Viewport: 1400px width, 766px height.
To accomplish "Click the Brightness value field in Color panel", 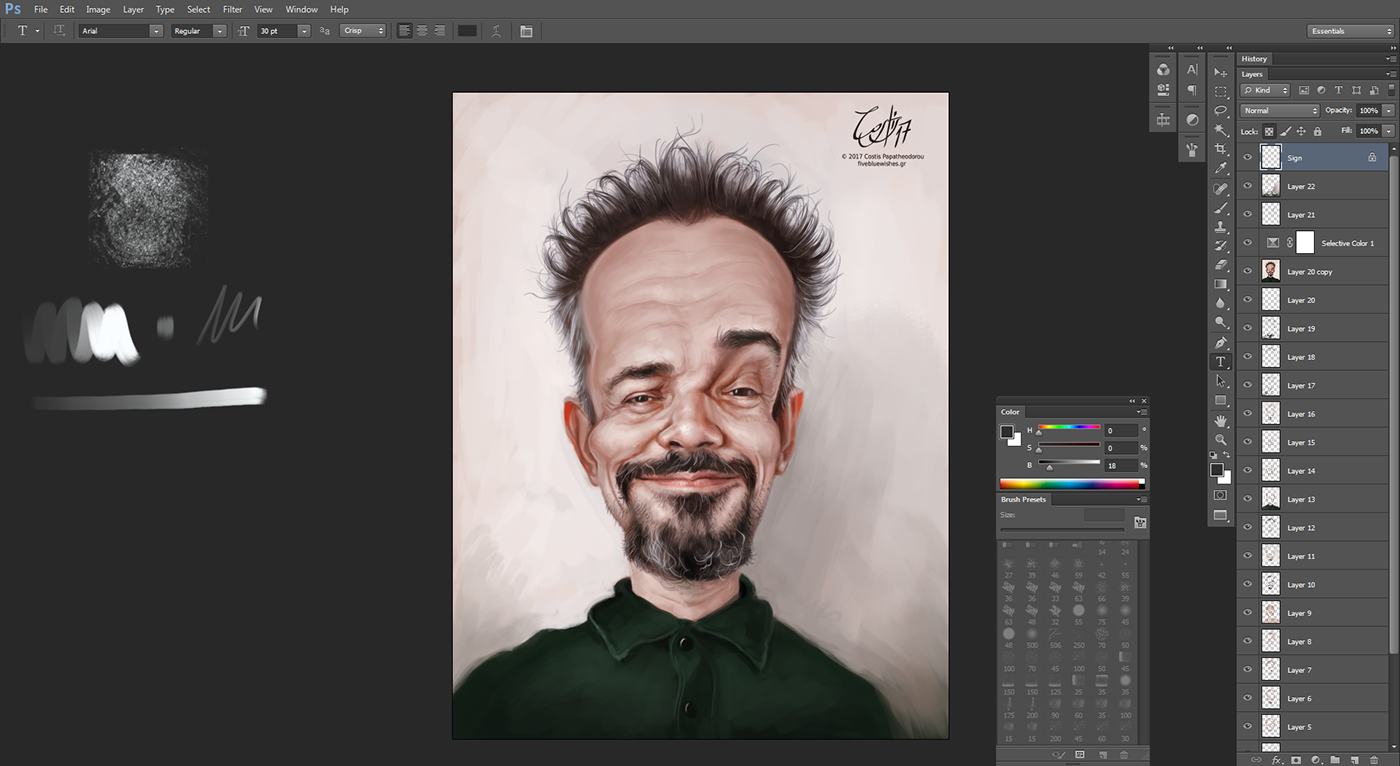I will click(1121, 465).
